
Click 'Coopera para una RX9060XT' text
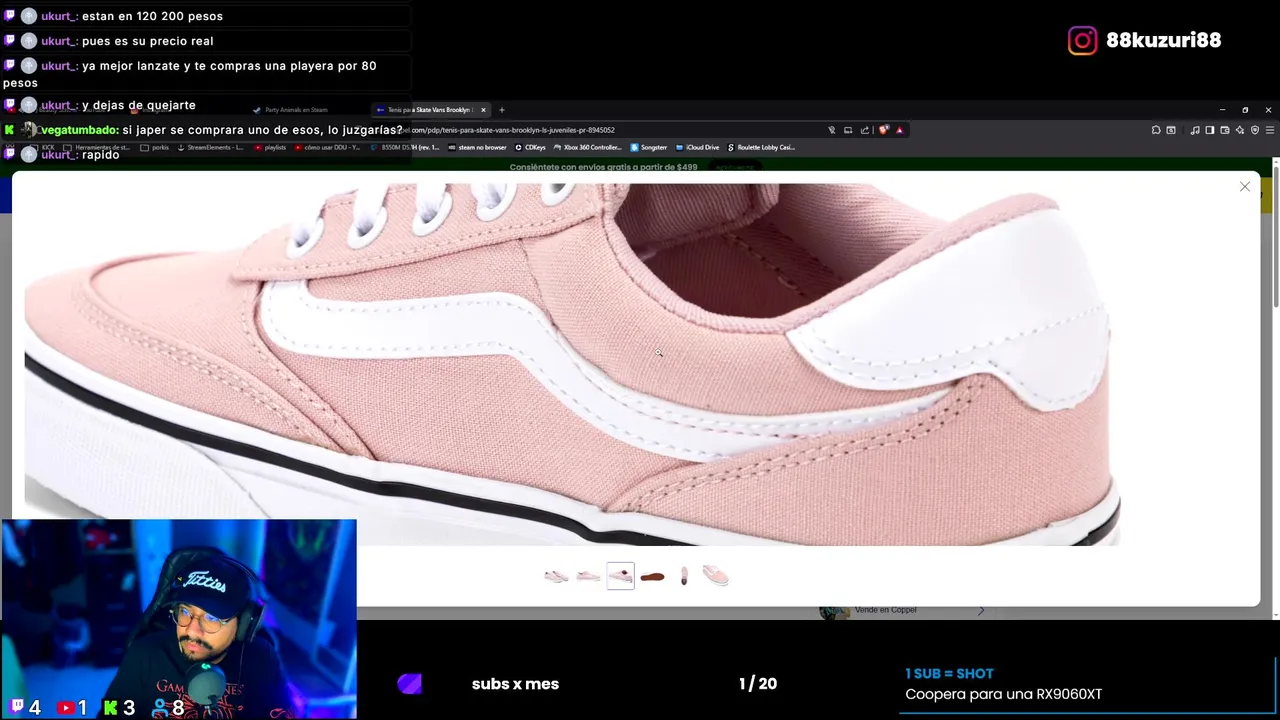(1003, 694)
